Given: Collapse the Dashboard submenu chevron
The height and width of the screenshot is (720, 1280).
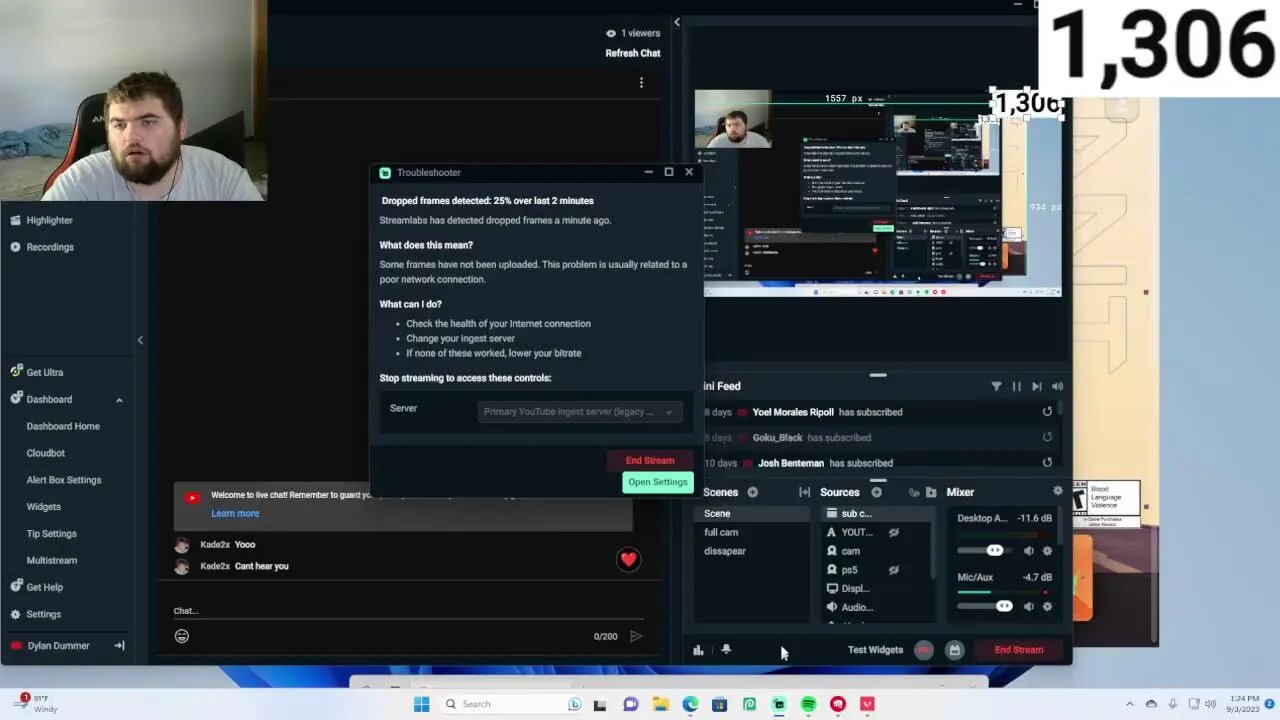Looking at the screenshot, I should 119,400.
